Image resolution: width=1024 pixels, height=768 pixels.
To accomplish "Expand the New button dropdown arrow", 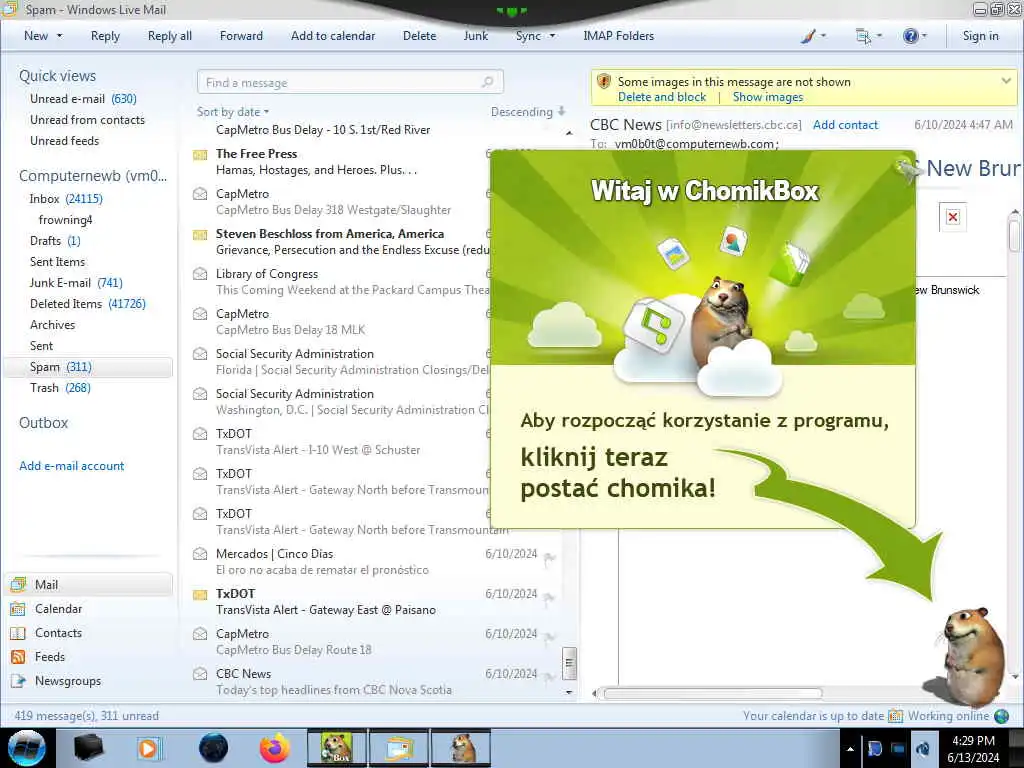I will click(x=59, y=36).
